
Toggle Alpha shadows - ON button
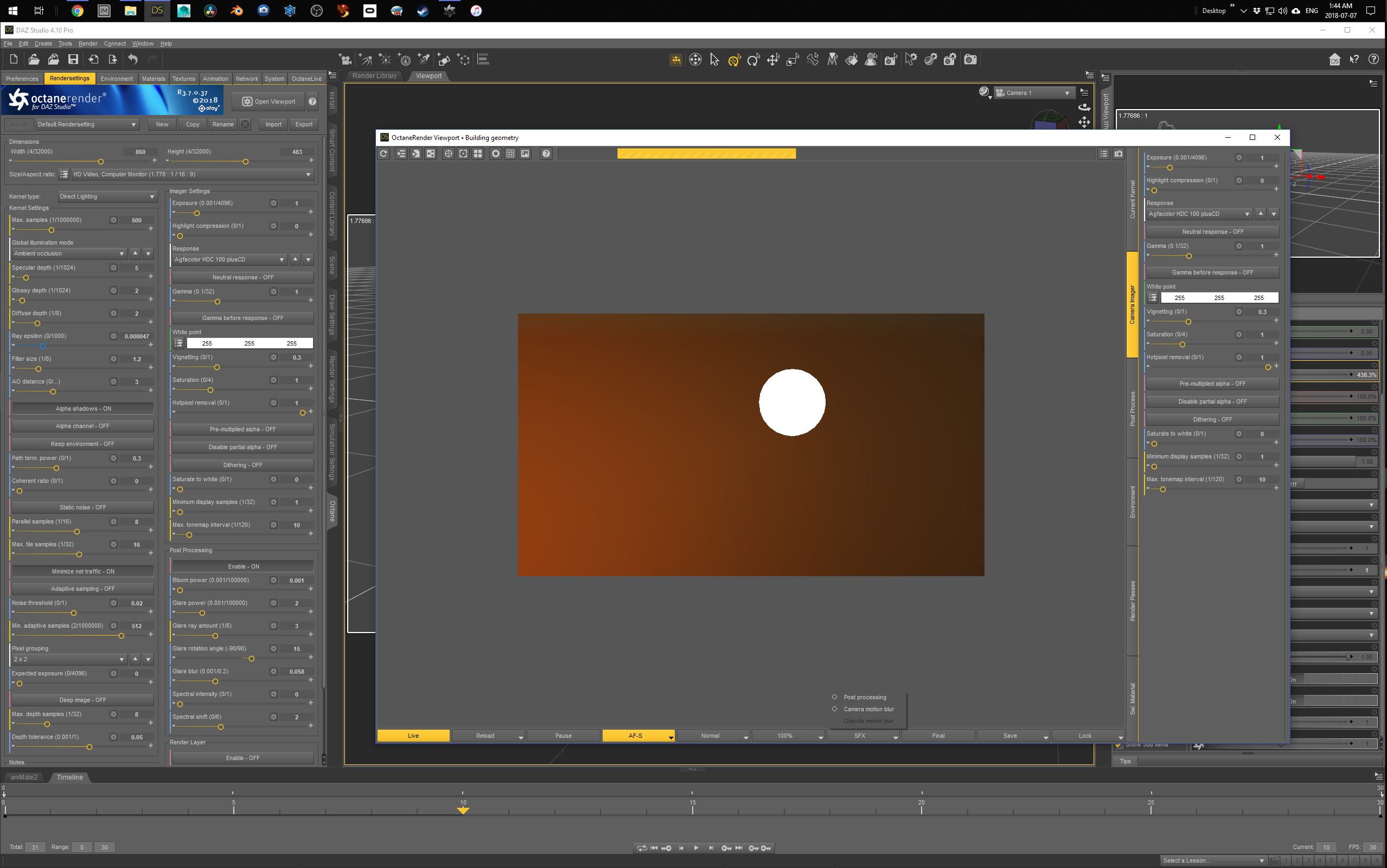(82, 409)
